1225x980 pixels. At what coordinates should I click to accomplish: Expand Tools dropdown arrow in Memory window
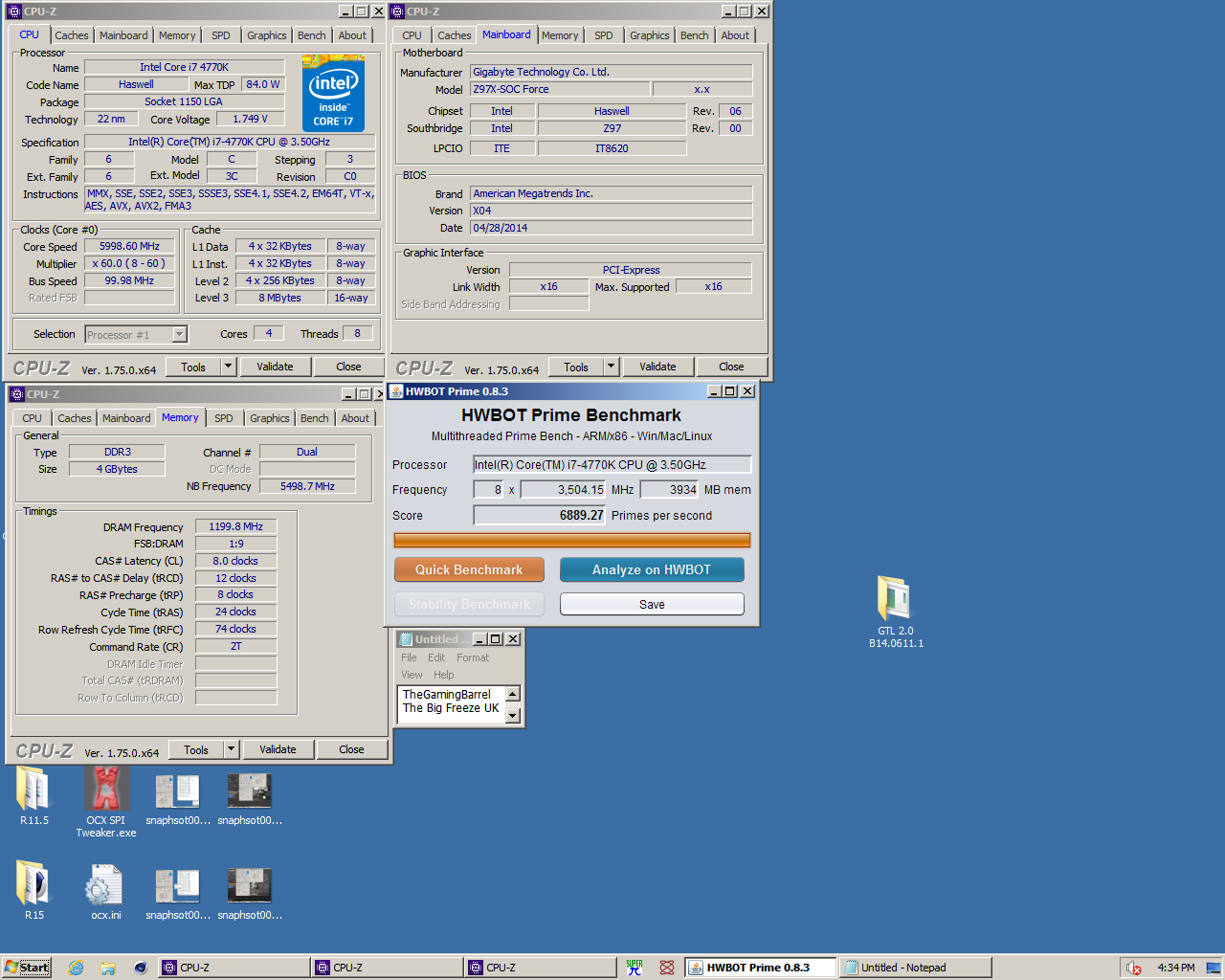[231, 749]
